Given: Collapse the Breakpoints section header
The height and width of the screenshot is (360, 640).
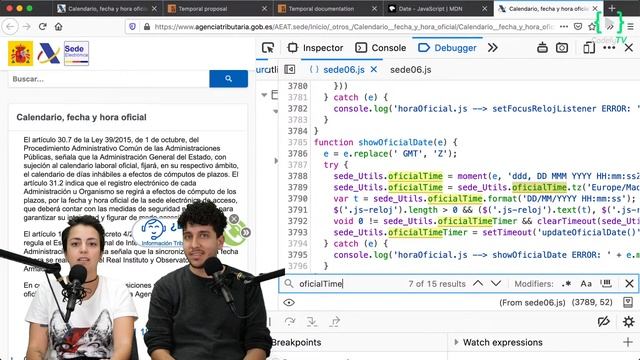Looking at the screenshot, I should pyautogui.click(x=296, y=342).
